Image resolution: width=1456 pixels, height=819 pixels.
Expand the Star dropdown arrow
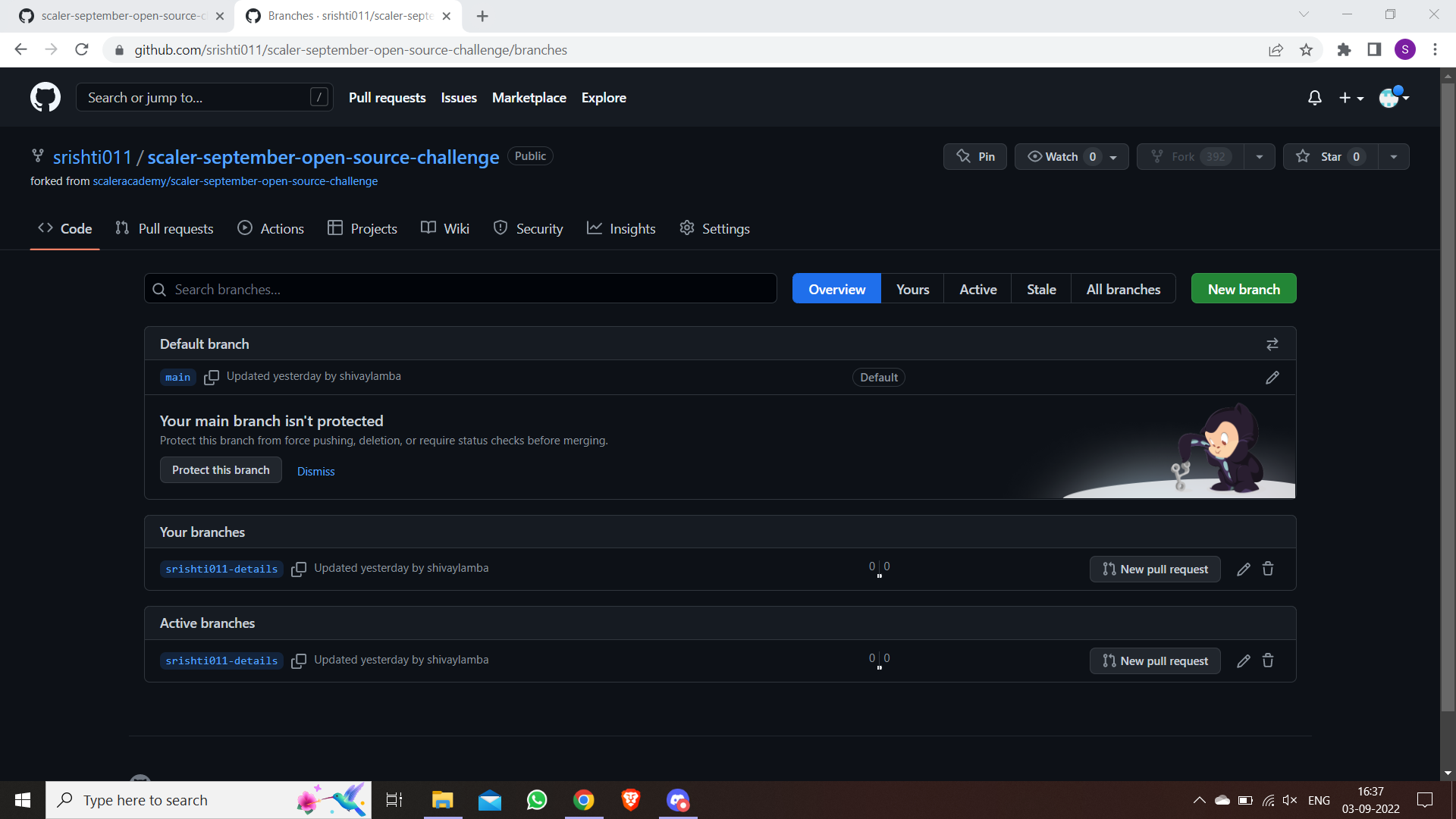pyautogui.click(x=1394, y=156)
